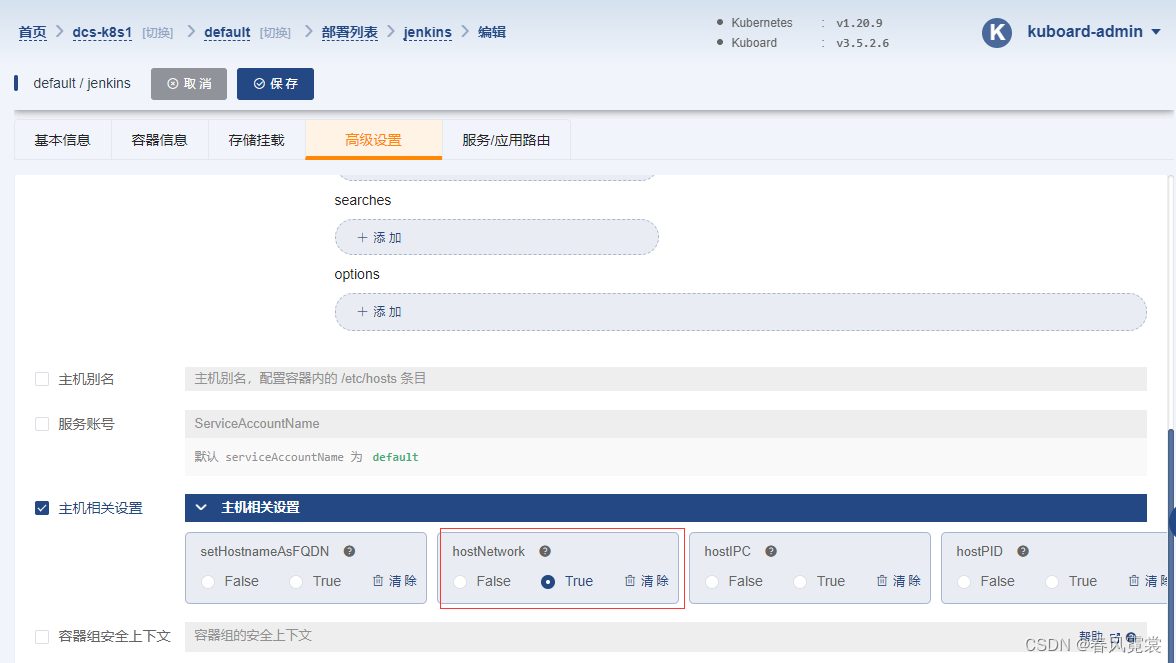Open the dcs-k8s1 cluster breadcrumb
The image size is (1176, 663).
[102, 32]
